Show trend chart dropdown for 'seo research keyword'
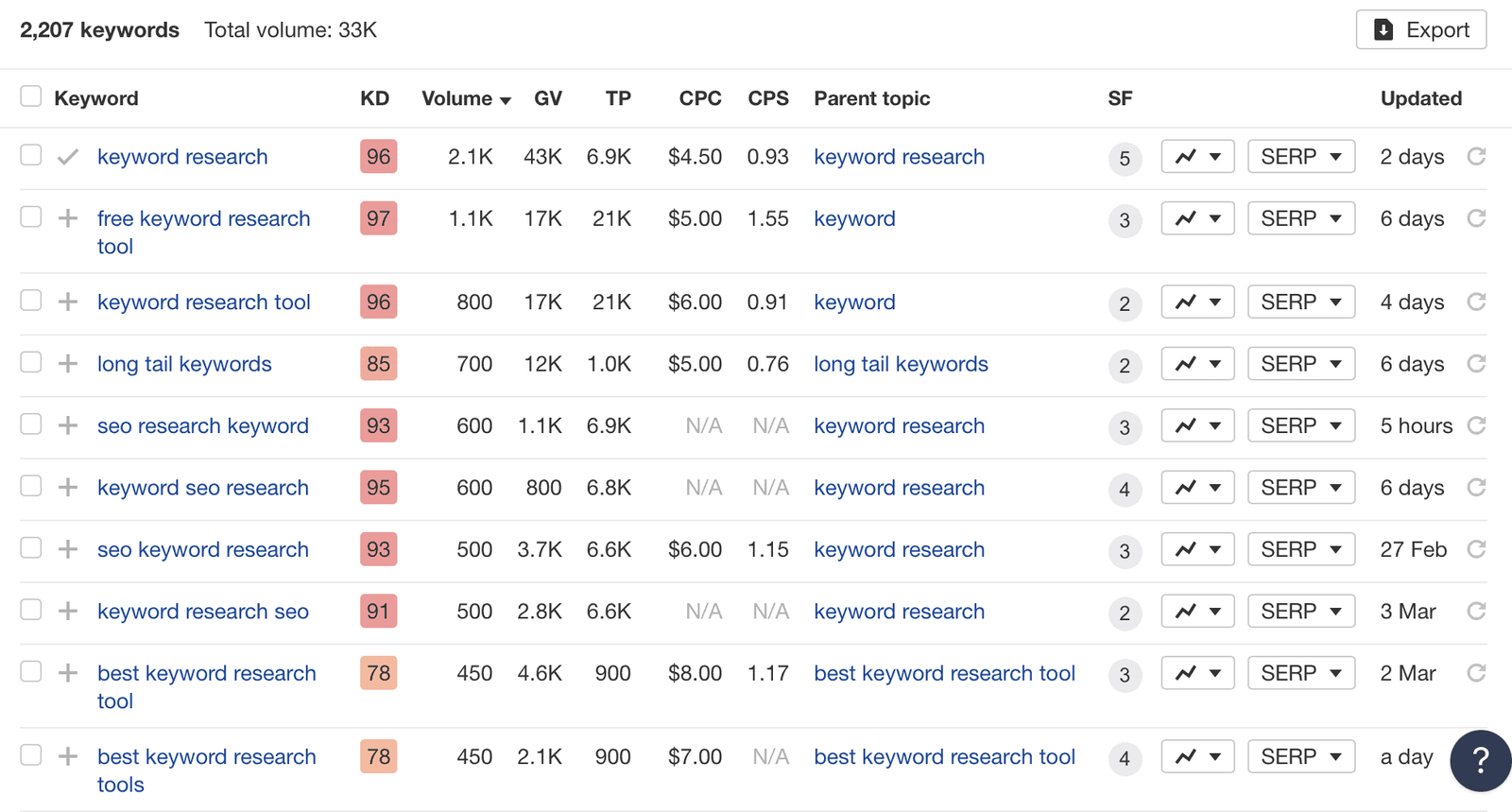Screen dimensions: 1512x812 [x=1197, y=426]
